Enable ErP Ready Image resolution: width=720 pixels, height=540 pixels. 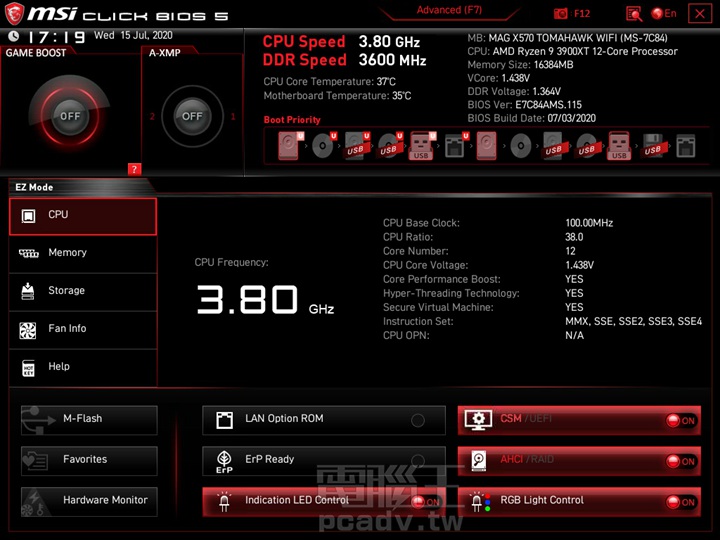coord(418,460)
